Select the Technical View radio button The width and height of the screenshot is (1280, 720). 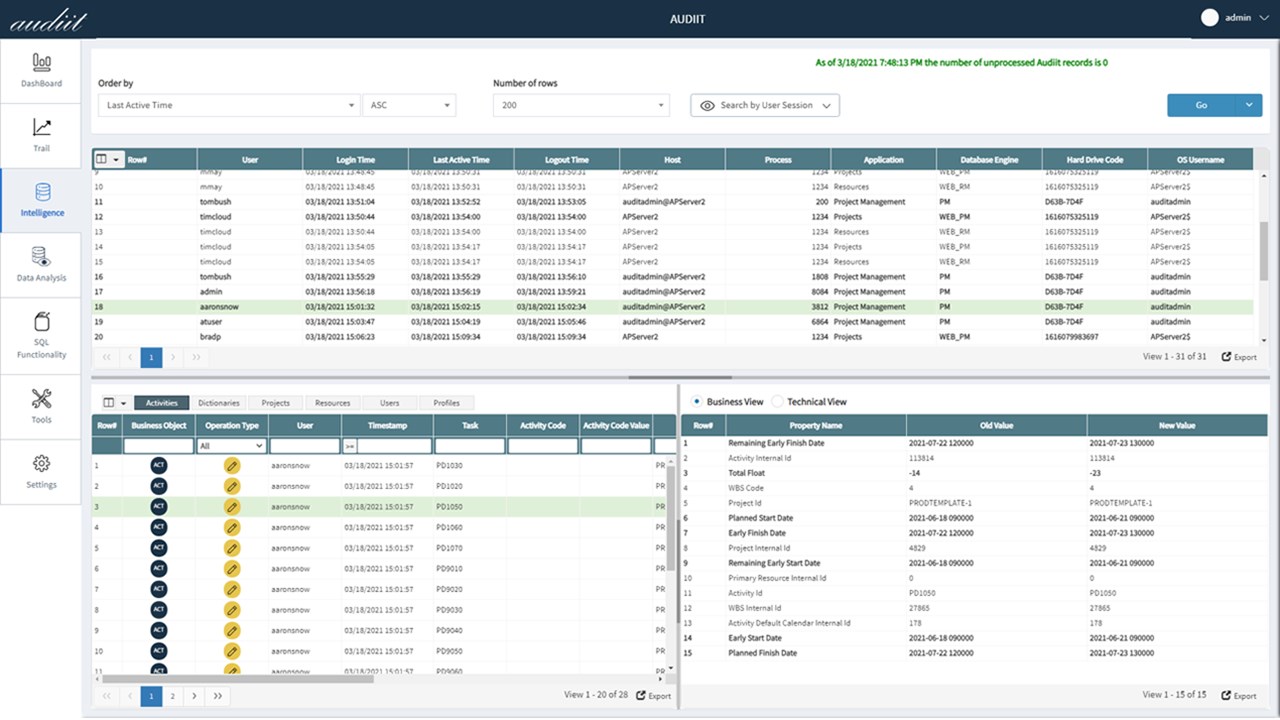pyautogui.click(x=778, y=402)
